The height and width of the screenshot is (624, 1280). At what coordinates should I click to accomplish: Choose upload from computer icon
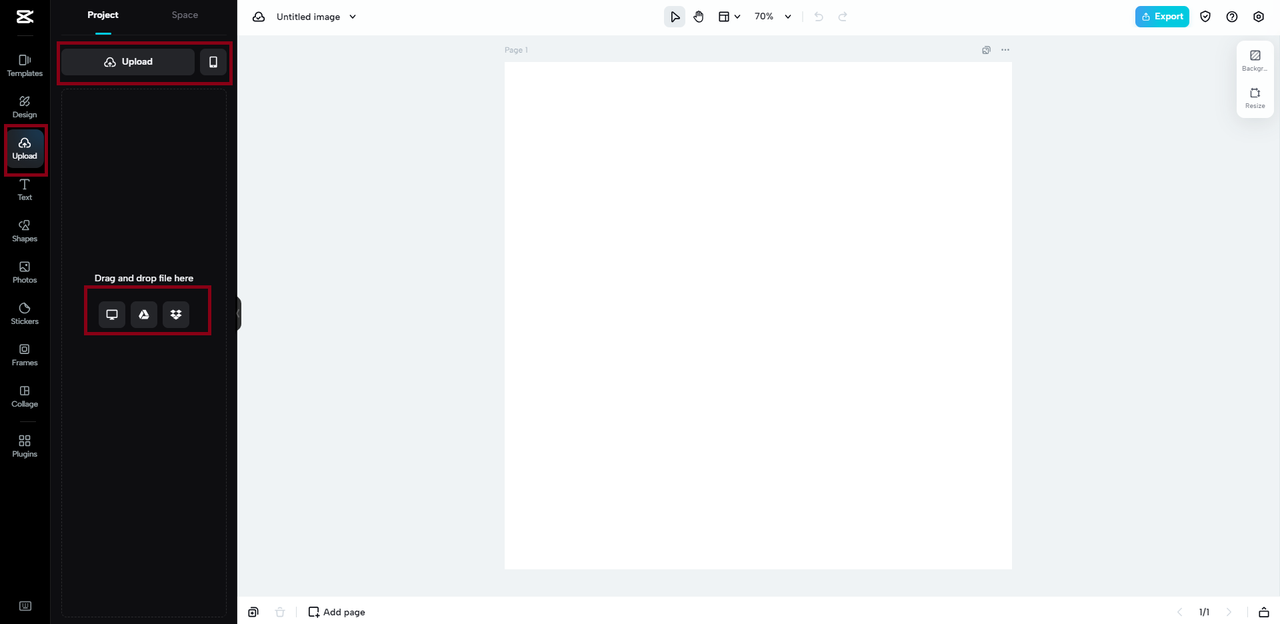click(112, 314)
